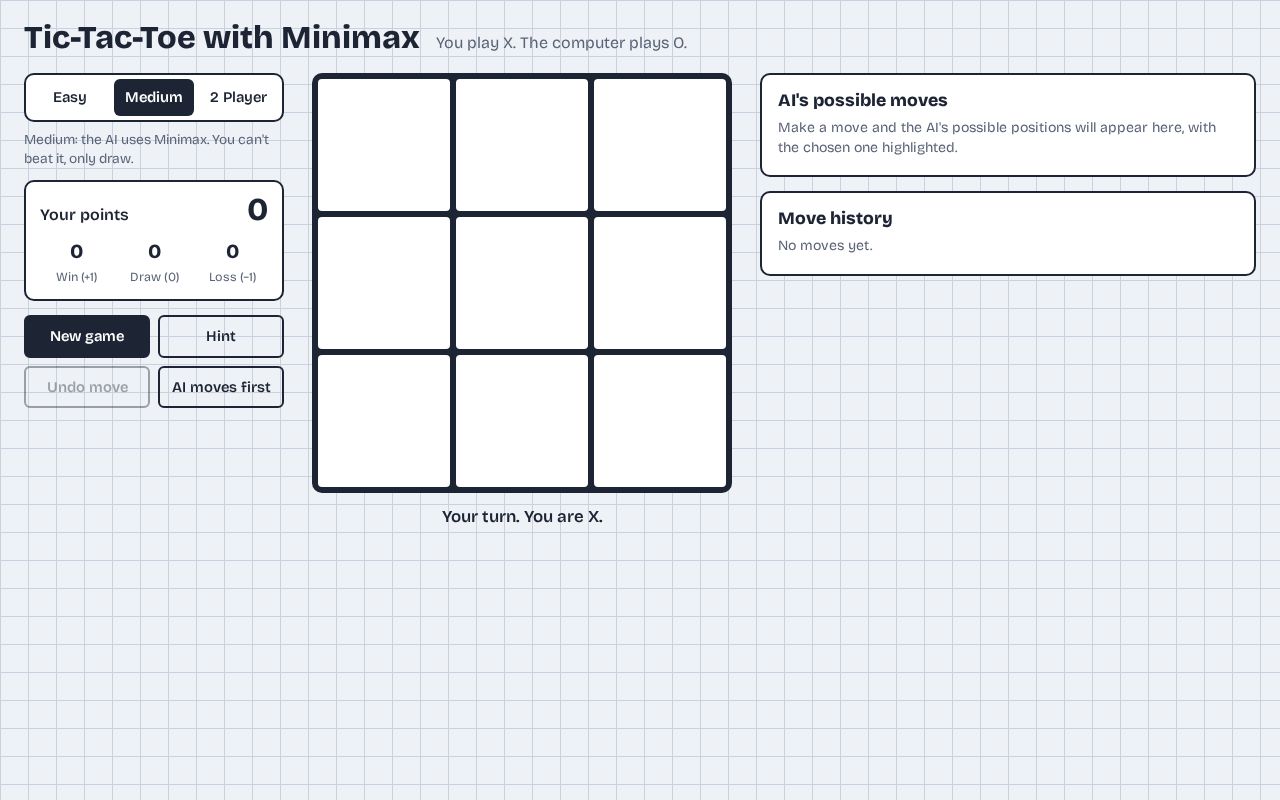This screenshot has width=1280, height=800.
Task: Select the Medium difficulty option
Action: point(154,97)
